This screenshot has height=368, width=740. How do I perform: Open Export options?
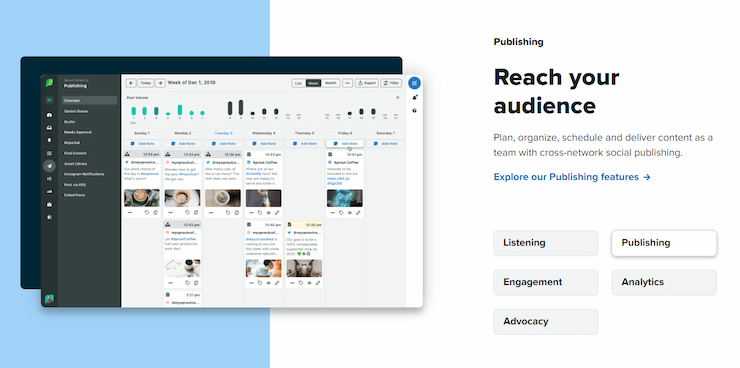(x=367, y=83)
